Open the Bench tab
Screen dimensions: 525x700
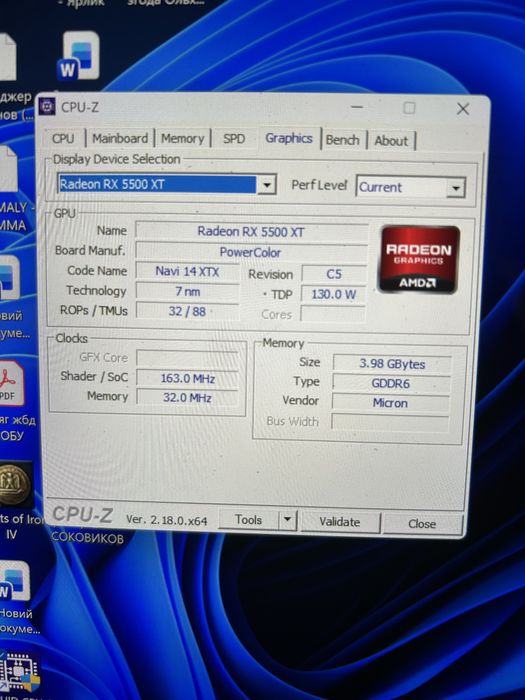[x=342, y=140]
